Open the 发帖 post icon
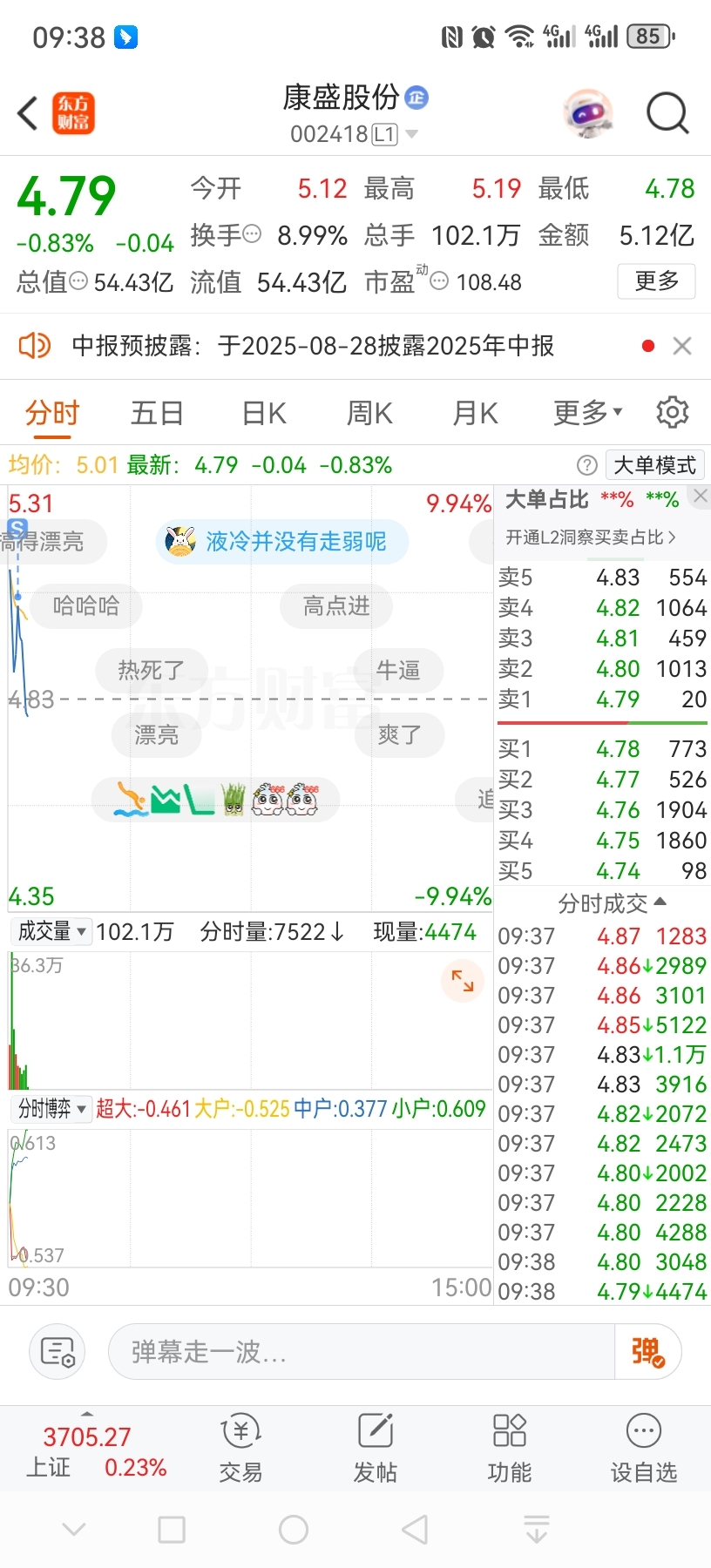The image size is (711, 1568). [x=376, y=1449]
